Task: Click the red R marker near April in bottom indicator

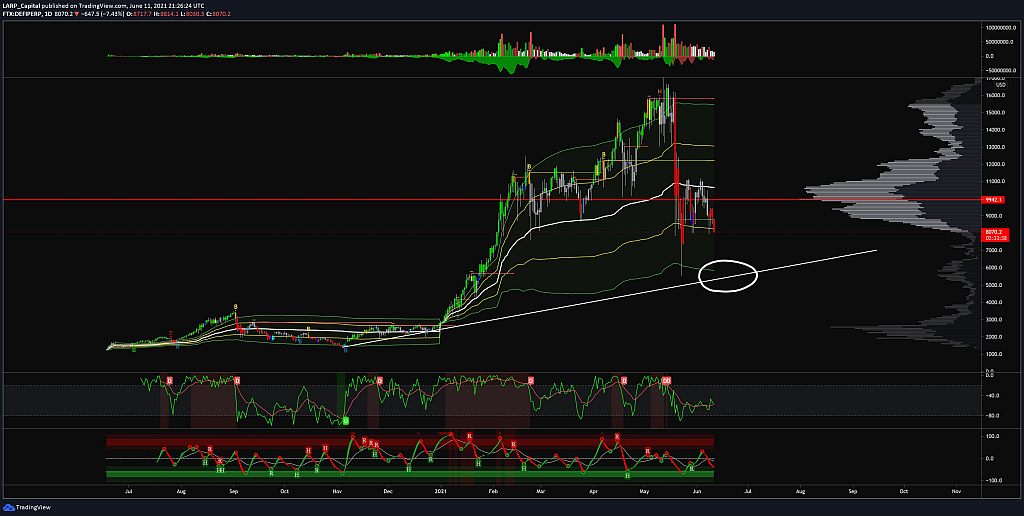Action: 617,437
